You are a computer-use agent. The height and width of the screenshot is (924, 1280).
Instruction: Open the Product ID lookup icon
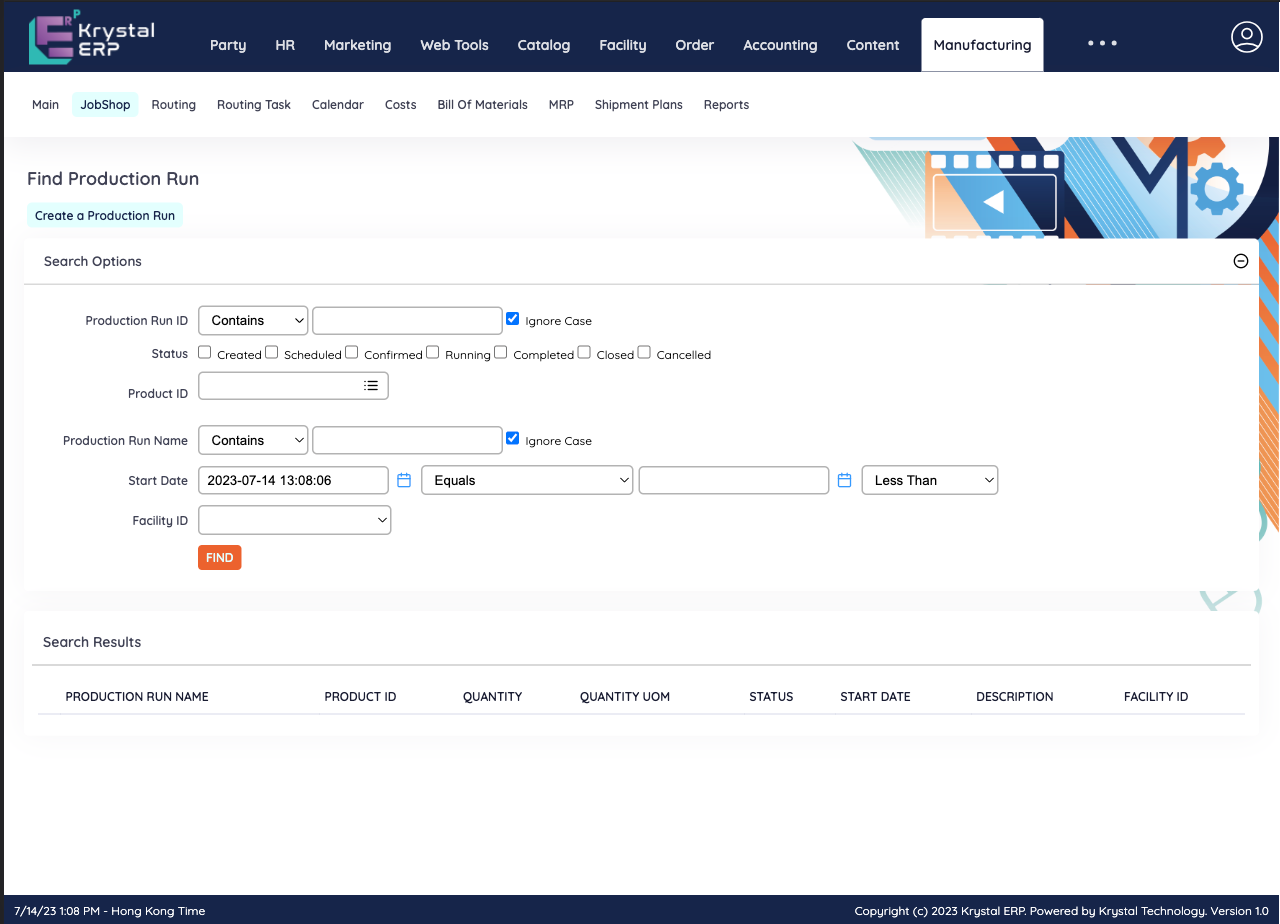(x=371, y=386)
